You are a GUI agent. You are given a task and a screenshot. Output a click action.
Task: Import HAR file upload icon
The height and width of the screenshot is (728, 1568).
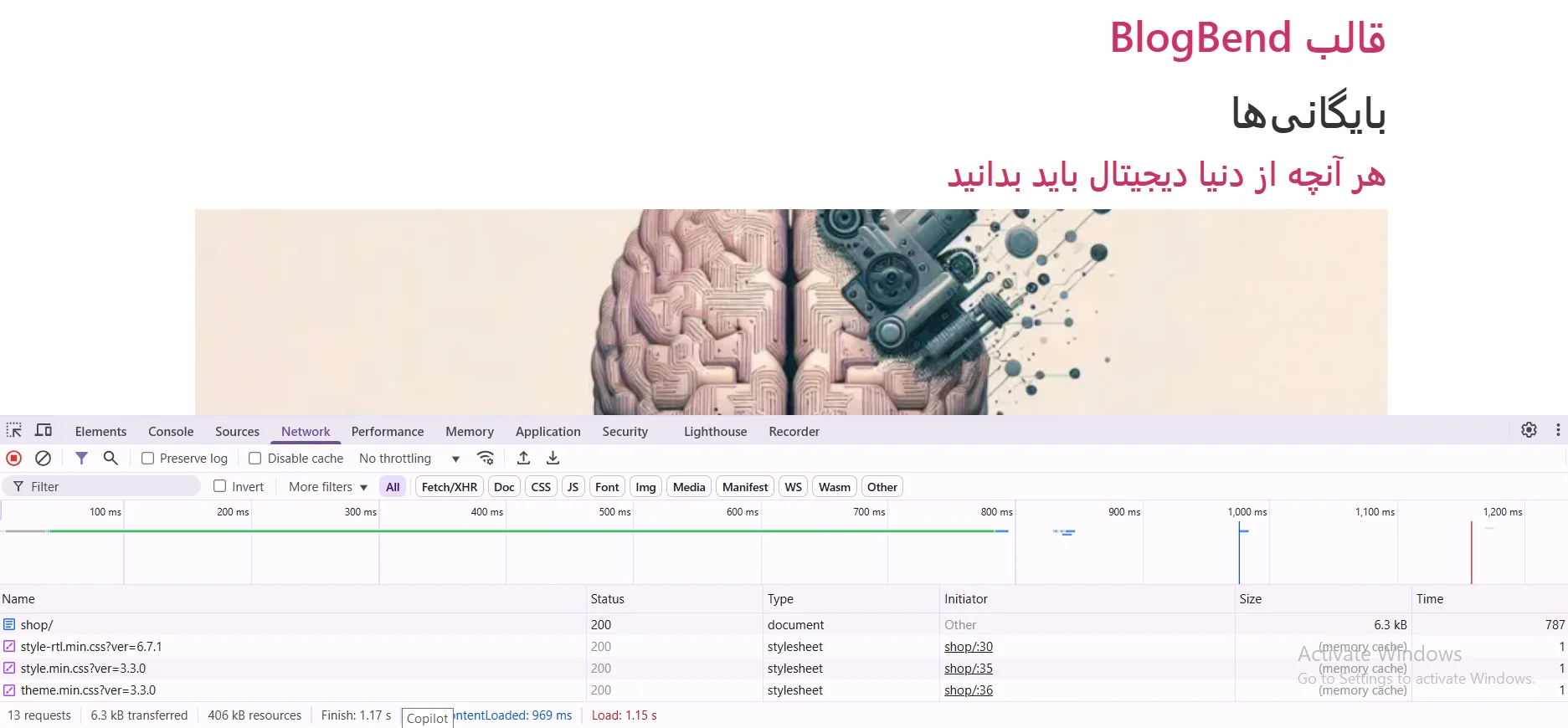click(x=523, y=458)
